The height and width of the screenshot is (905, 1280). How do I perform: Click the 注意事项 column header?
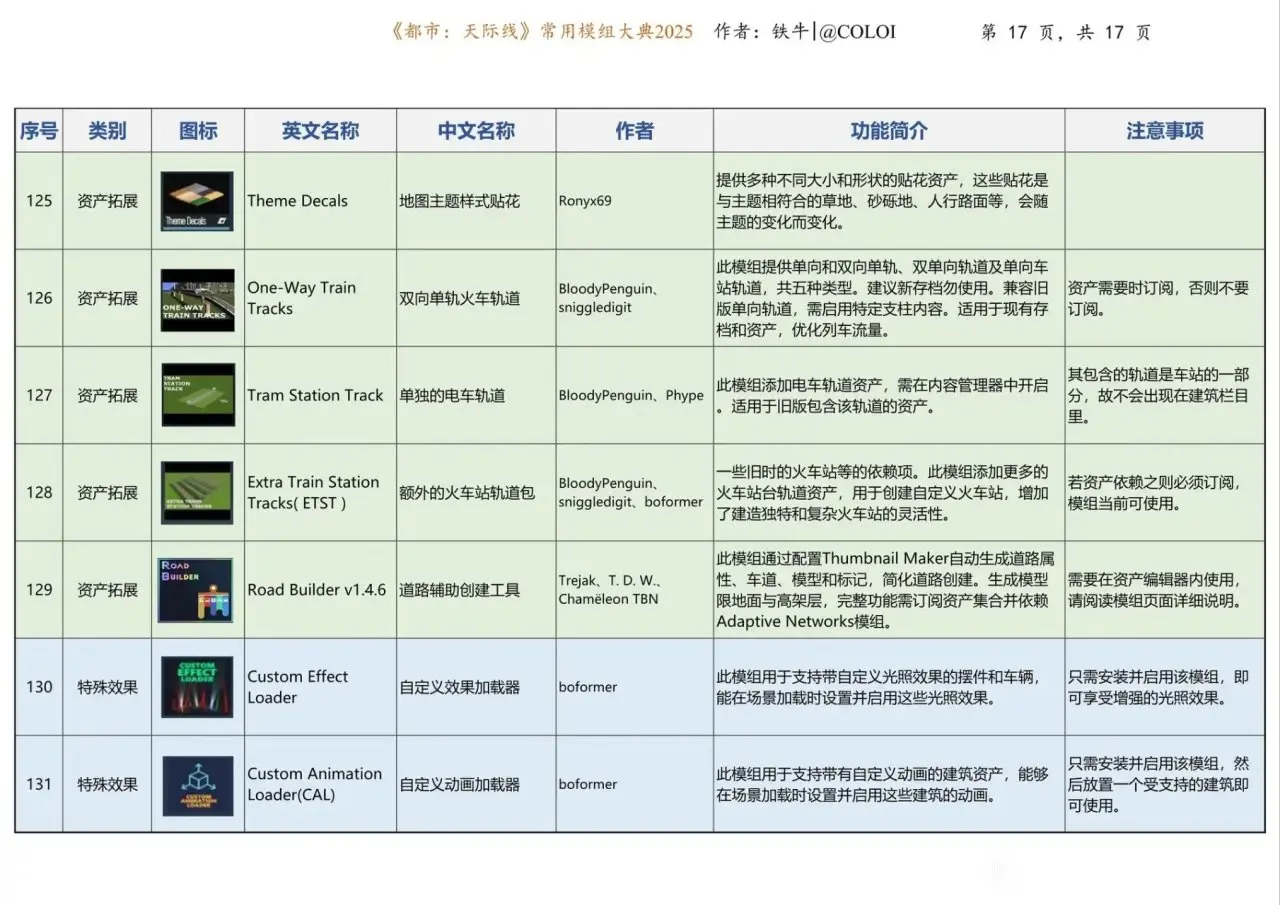click(x=1164, y=131)
